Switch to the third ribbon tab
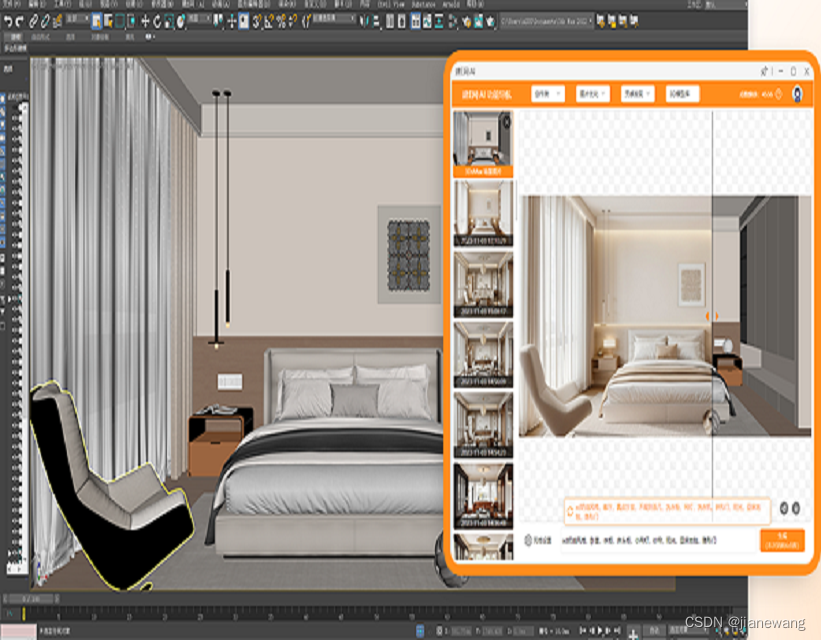The image size is (821, 640). [x=70, y=37]
